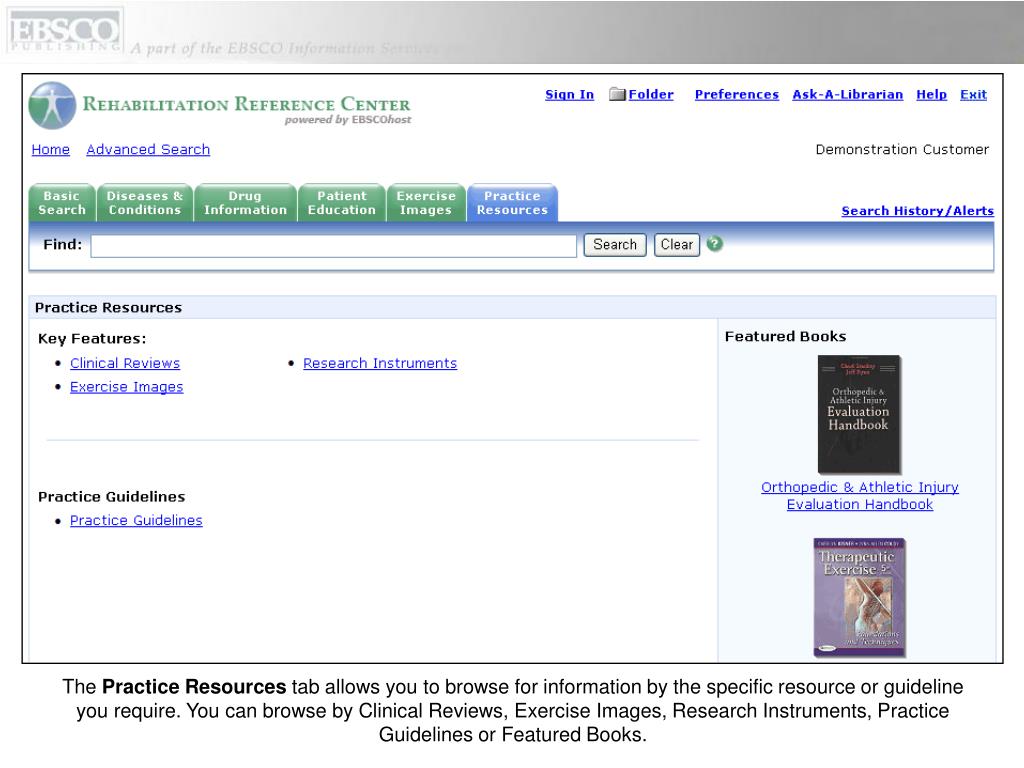Select the Patient Education tab
This screenshot has height=768, width=1024.
pos(342,203)
